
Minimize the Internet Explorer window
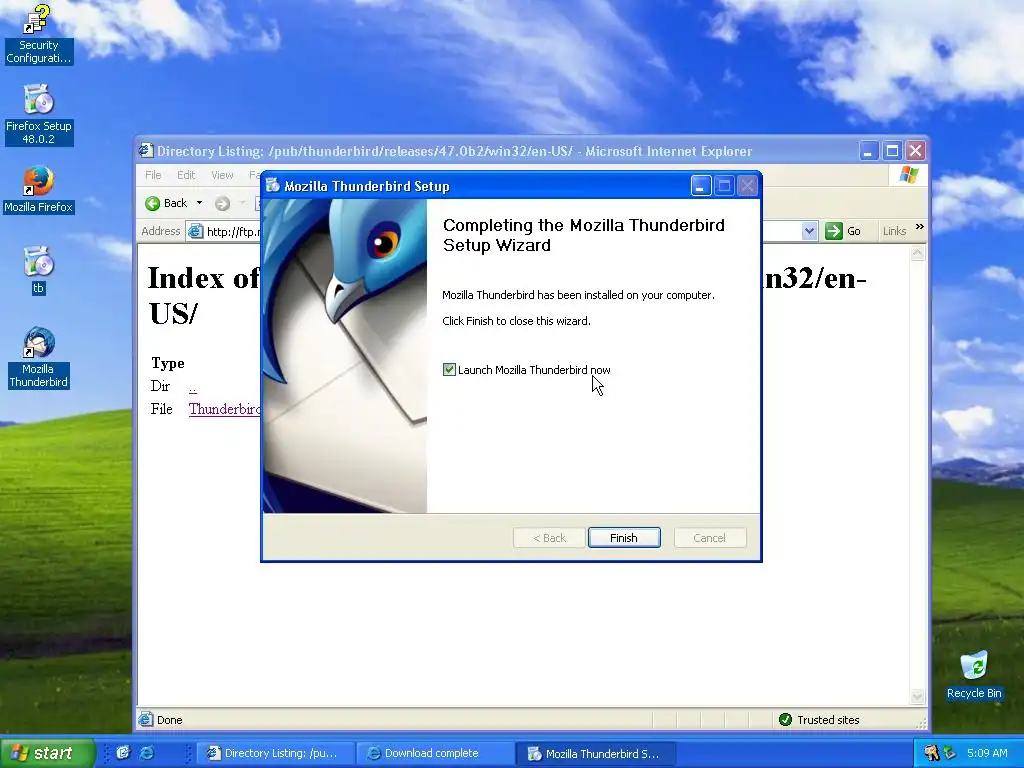pyautogui.click(x=868, y=151)
